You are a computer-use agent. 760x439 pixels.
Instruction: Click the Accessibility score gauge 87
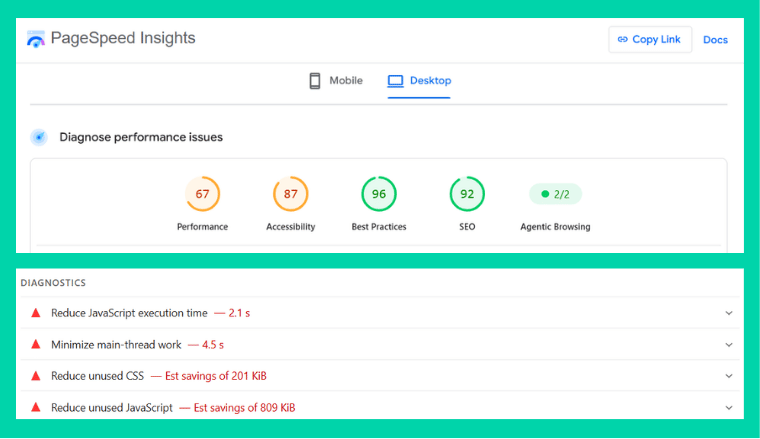(290, 194)
